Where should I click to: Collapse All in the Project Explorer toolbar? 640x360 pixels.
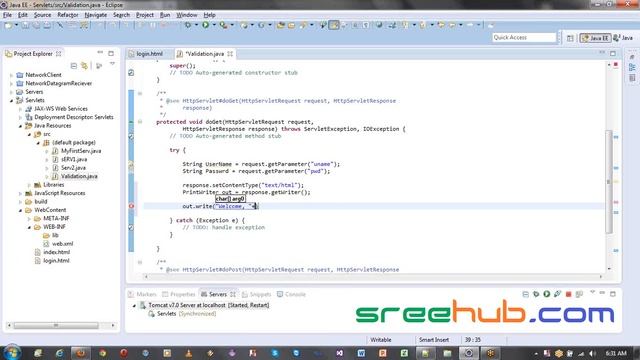[x=74, y=66]
